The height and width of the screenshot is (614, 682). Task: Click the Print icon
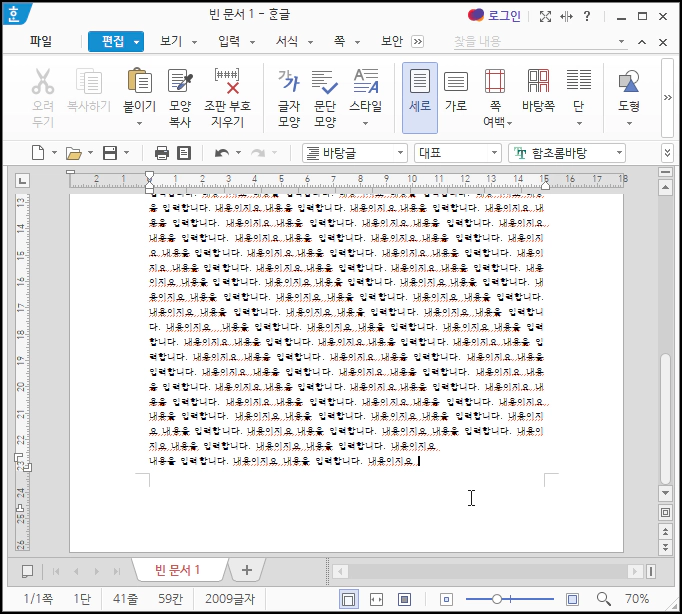click(162, 153)
